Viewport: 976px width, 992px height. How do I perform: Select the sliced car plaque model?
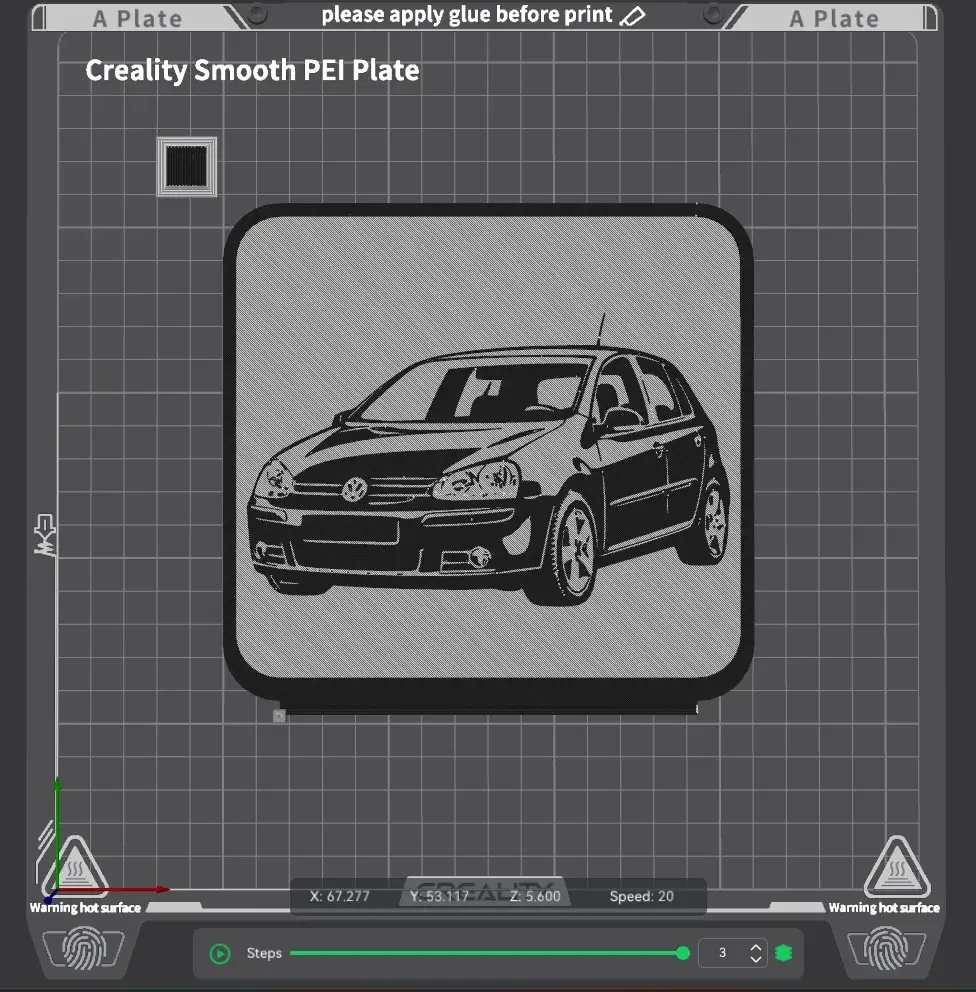click(488, 458)
